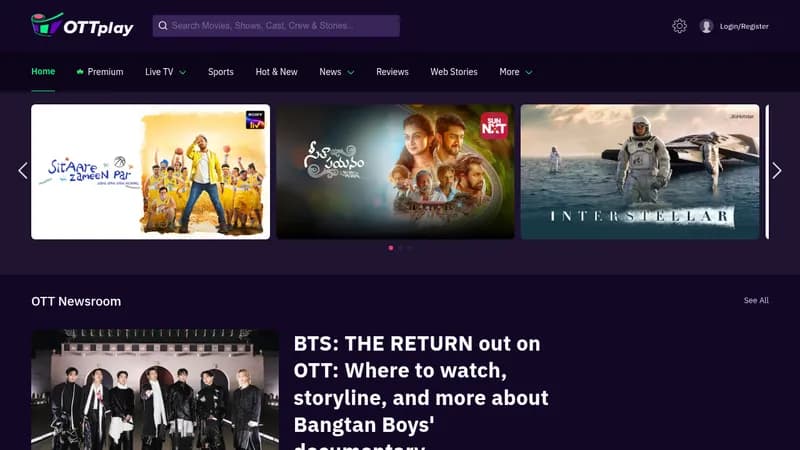Open the More menu item
Image resolution: width=800 pixels, height=450 pixels.
pyautogui.click(x=509, y=72)
